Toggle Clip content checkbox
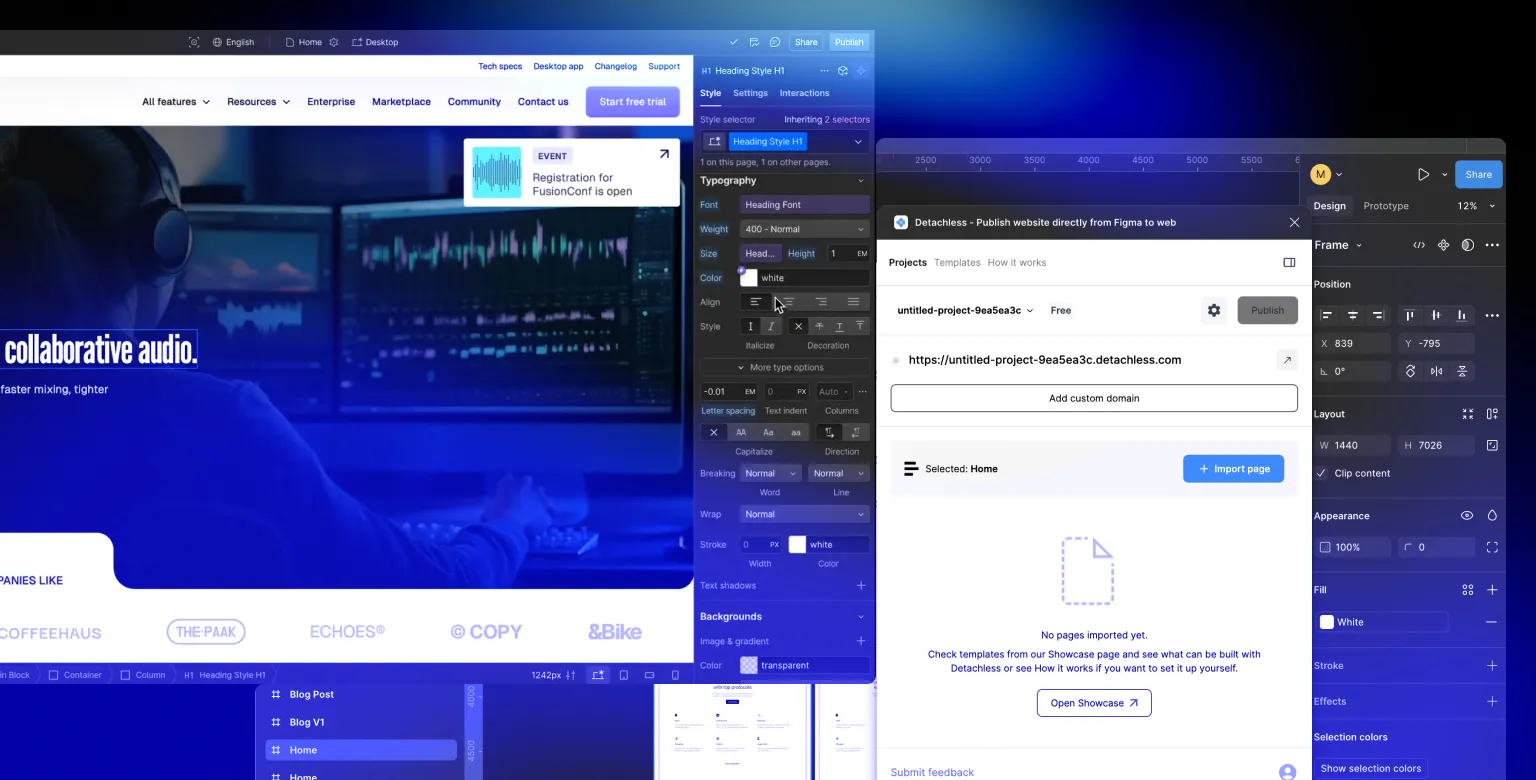This screenshot has width=1536, height=780. [1321, 473]
